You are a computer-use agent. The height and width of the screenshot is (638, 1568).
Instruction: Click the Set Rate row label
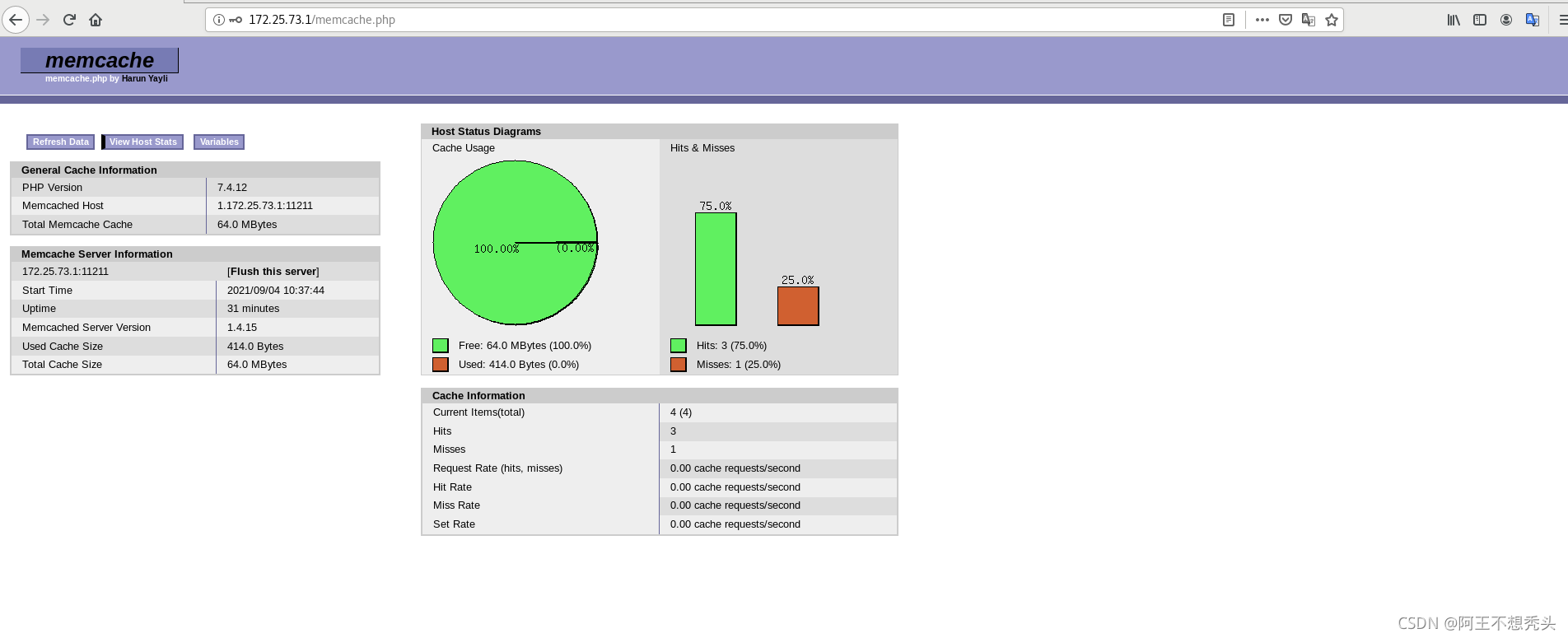point(454,524)
